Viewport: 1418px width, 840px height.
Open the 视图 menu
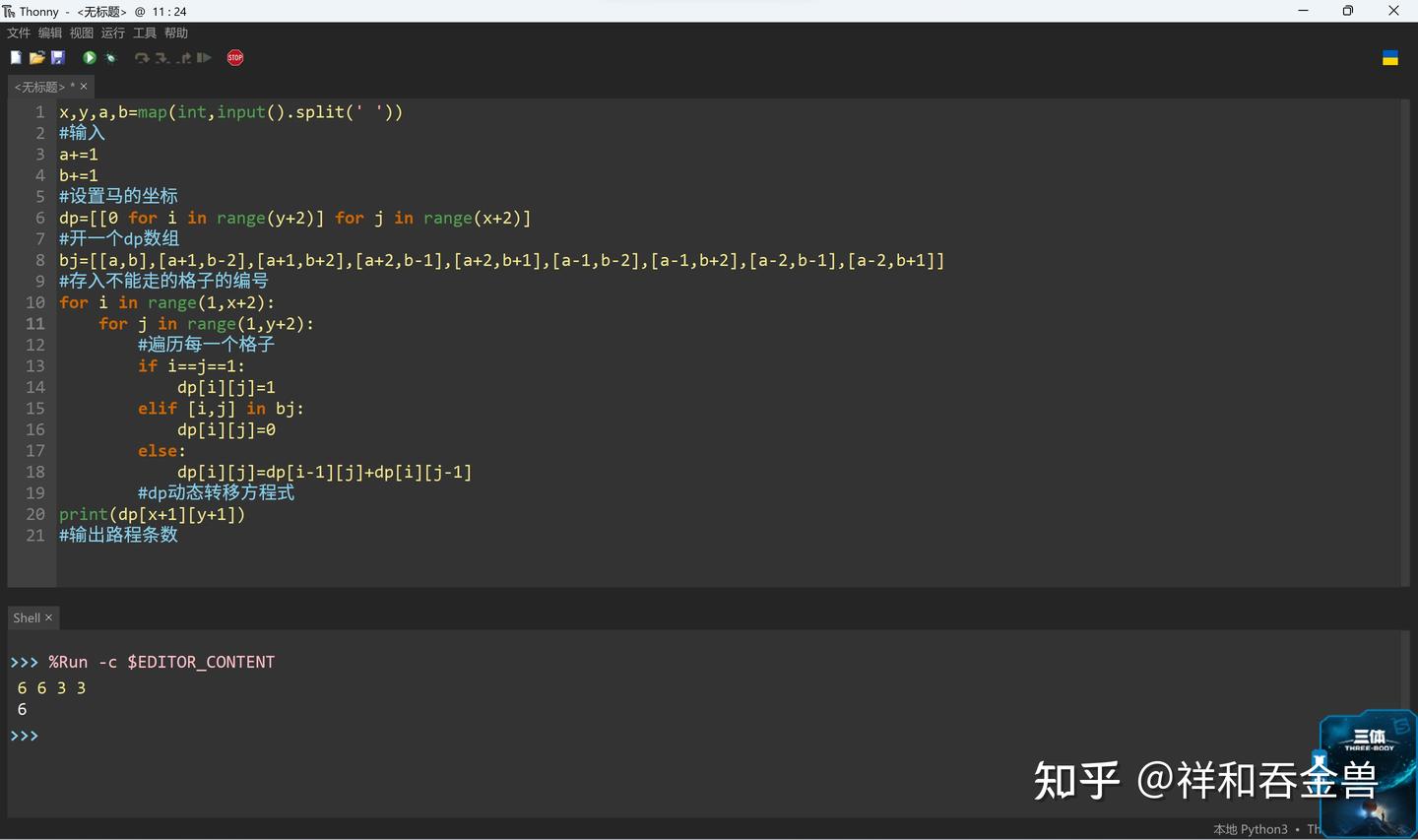click(81, 32)
